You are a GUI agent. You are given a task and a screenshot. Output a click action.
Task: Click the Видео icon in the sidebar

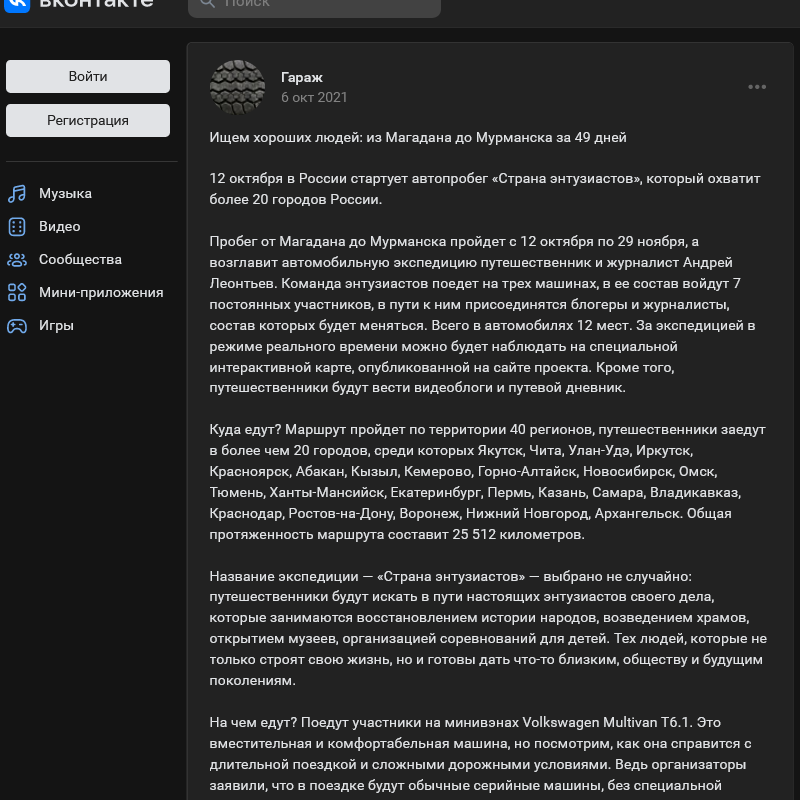[17, 226]
